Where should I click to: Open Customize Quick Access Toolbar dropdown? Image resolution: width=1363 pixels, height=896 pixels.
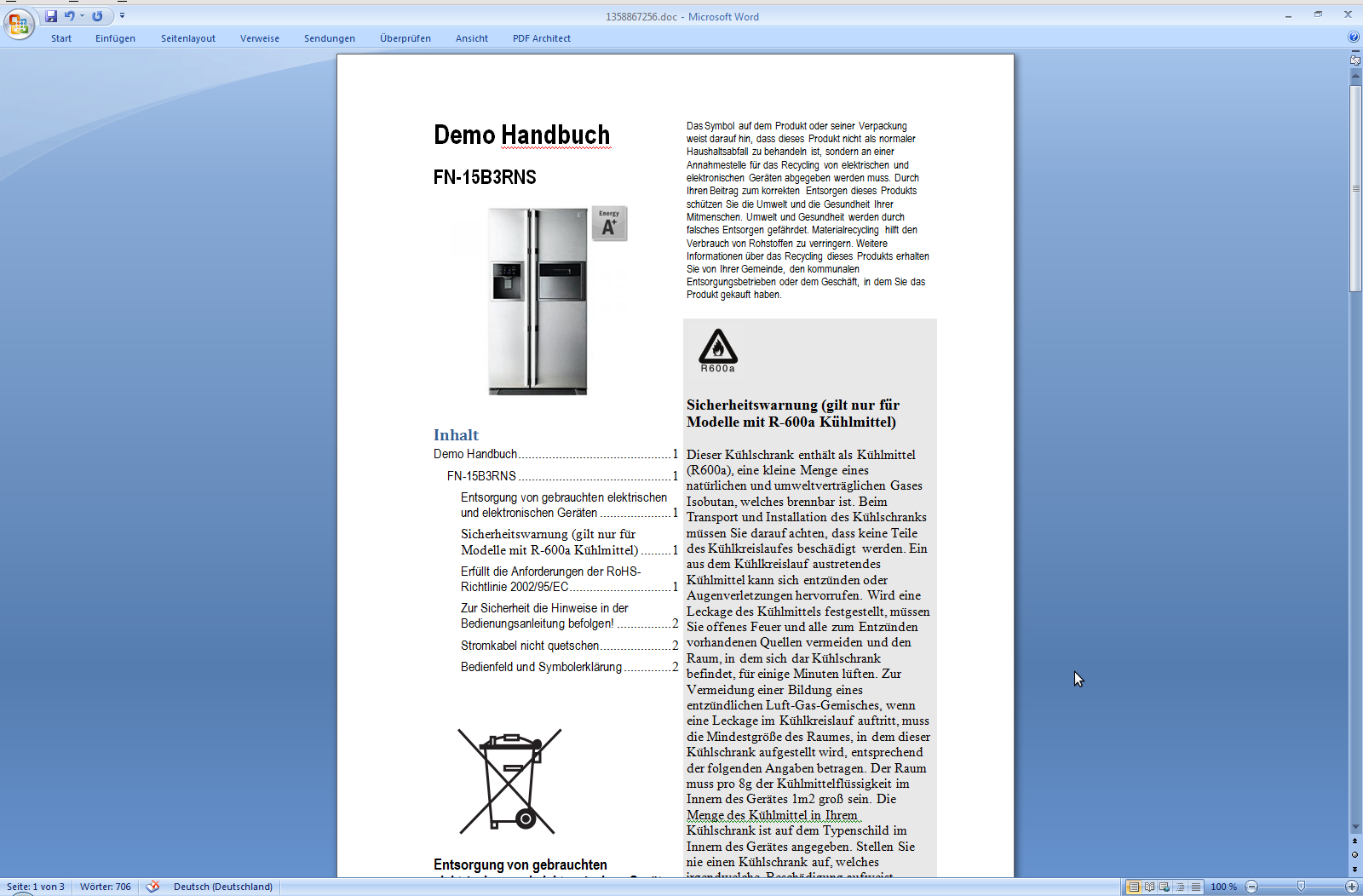pos(122,16)
